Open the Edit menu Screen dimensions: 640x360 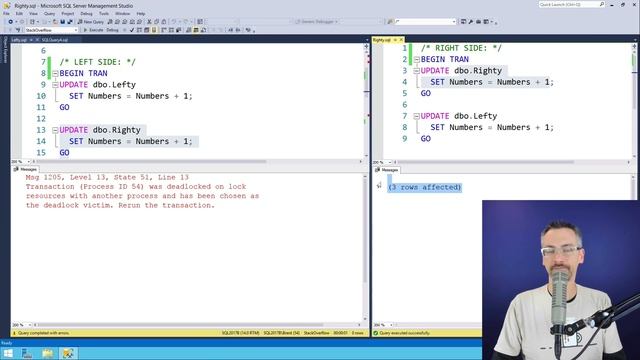(19, 13)
